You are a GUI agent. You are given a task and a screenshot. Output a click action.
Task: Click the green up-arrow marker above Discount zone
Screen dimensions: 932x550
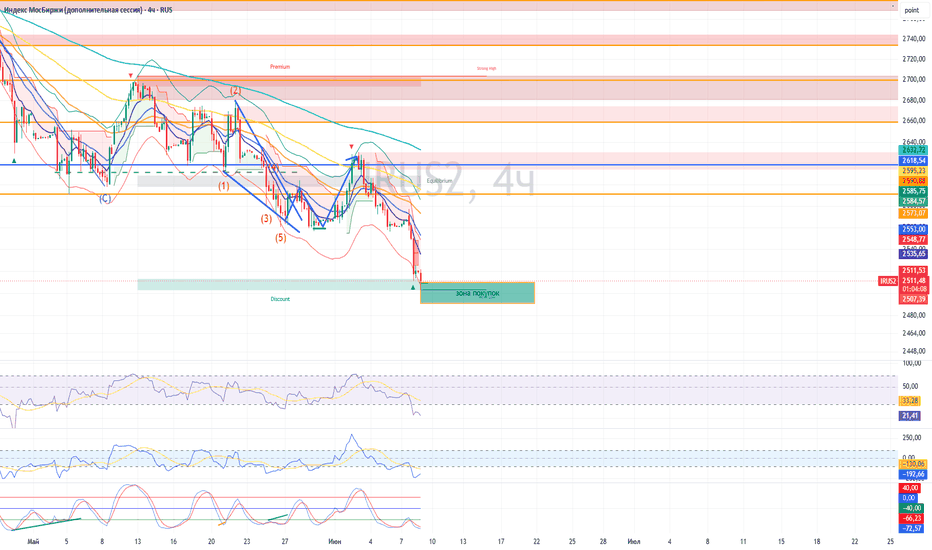413,287
